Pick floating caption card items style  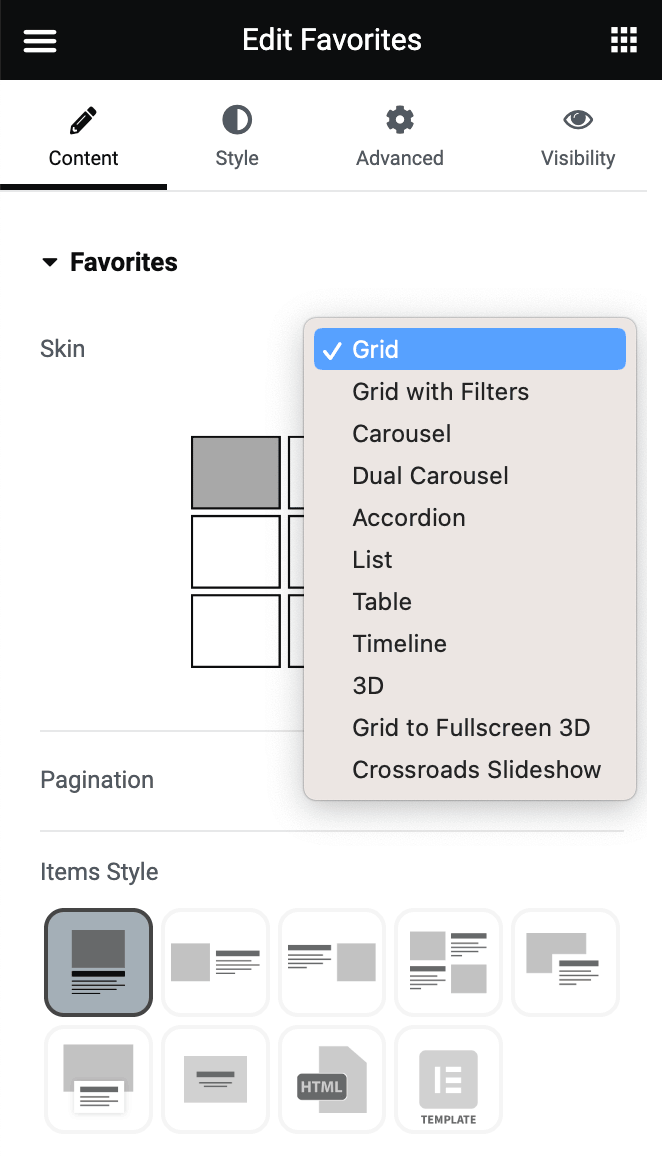click(x=99, y=1080)
